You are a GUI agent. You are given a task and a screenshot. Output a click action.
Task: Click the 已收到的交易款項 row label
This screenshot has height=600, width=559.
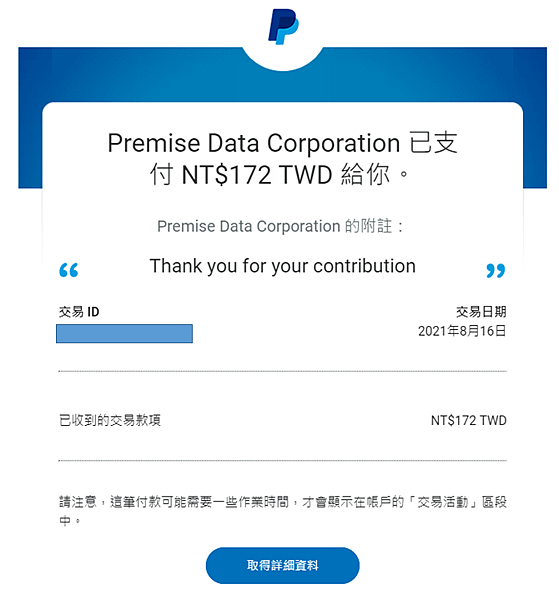point(110,420)
